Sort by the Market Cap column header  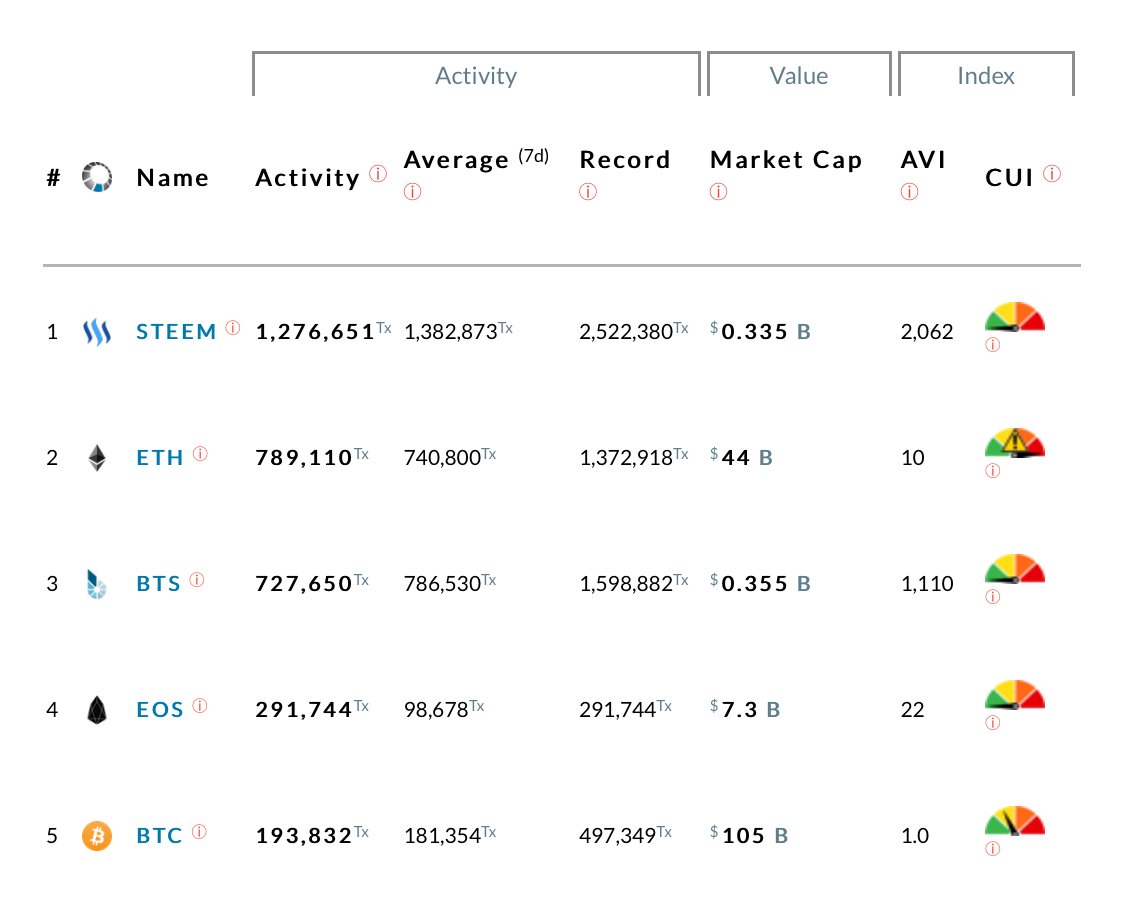pos(786,159)
